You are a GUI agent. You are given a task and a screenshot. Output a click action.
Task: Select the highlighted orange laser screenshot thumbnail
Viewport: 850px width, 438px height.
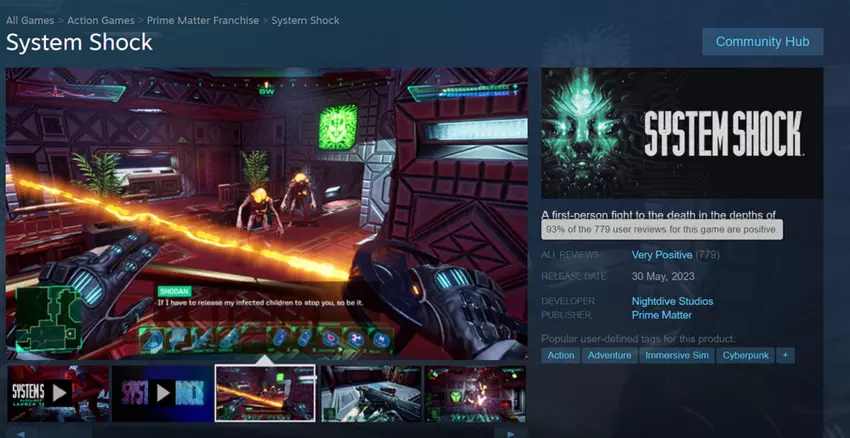[x=265, y=393]
